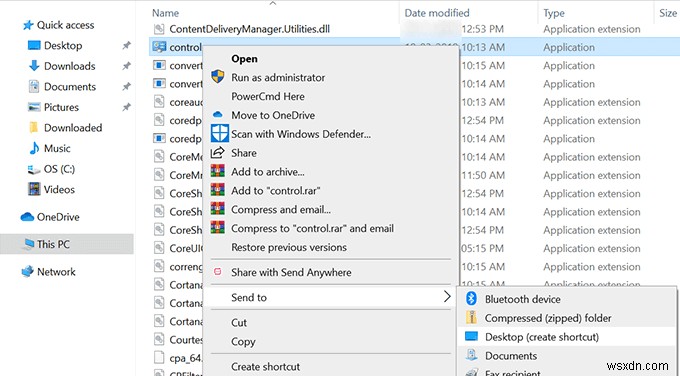Click the OneDrive cloud icon in sidebar
Image resolution: width=680 pixels, height=376 pixels.
[x=27, y=217]
